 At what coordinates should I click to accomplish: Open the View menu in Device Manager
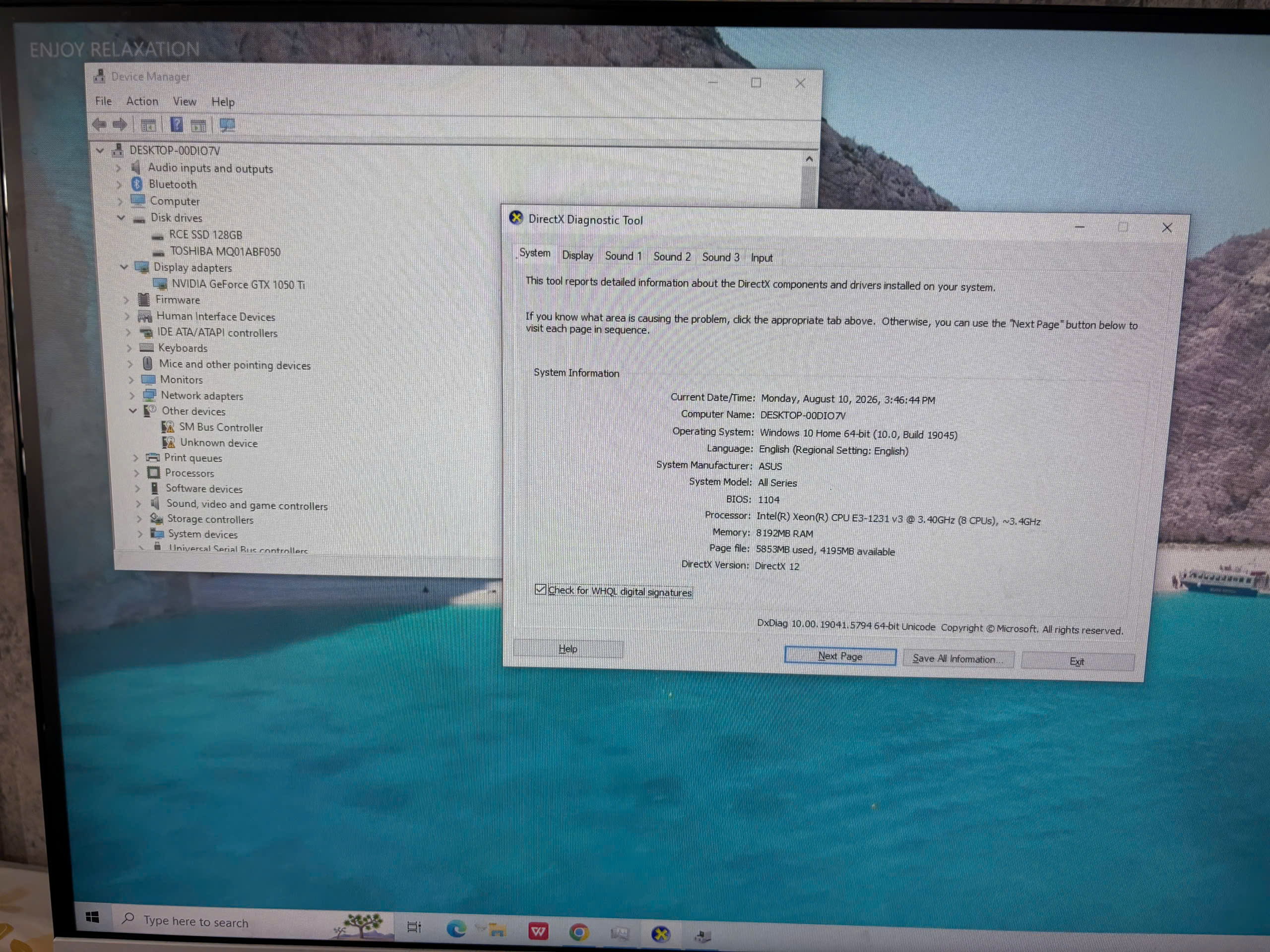[x=185, y=102]
